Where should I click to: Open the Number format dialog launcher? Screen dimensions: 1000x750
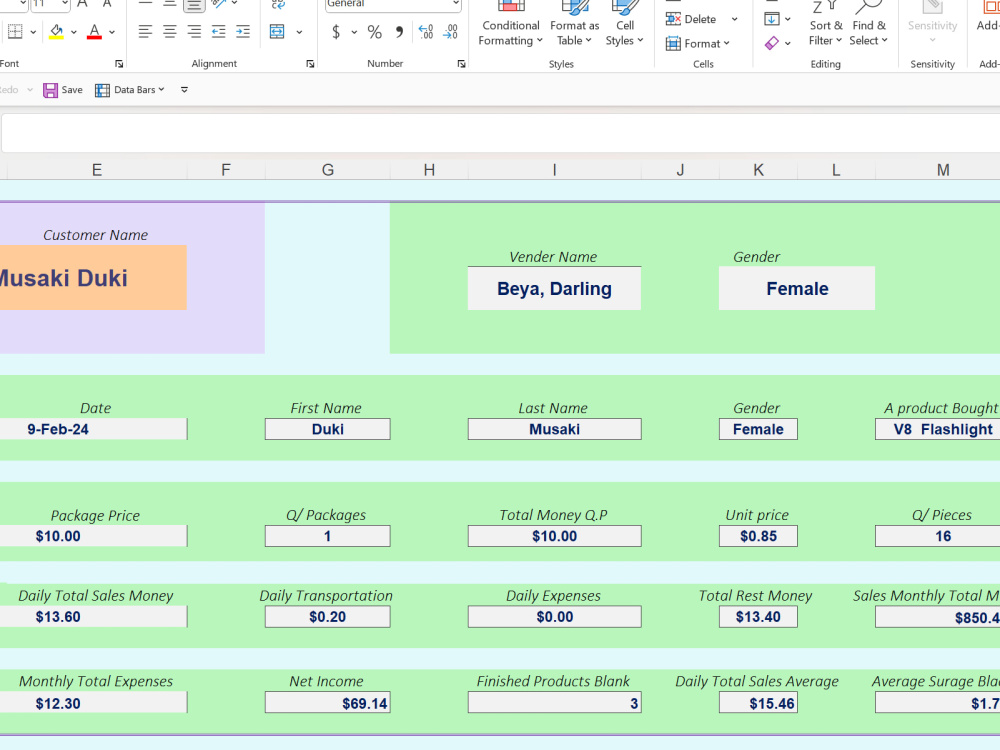pyautogui.click(x=461, y=64)
